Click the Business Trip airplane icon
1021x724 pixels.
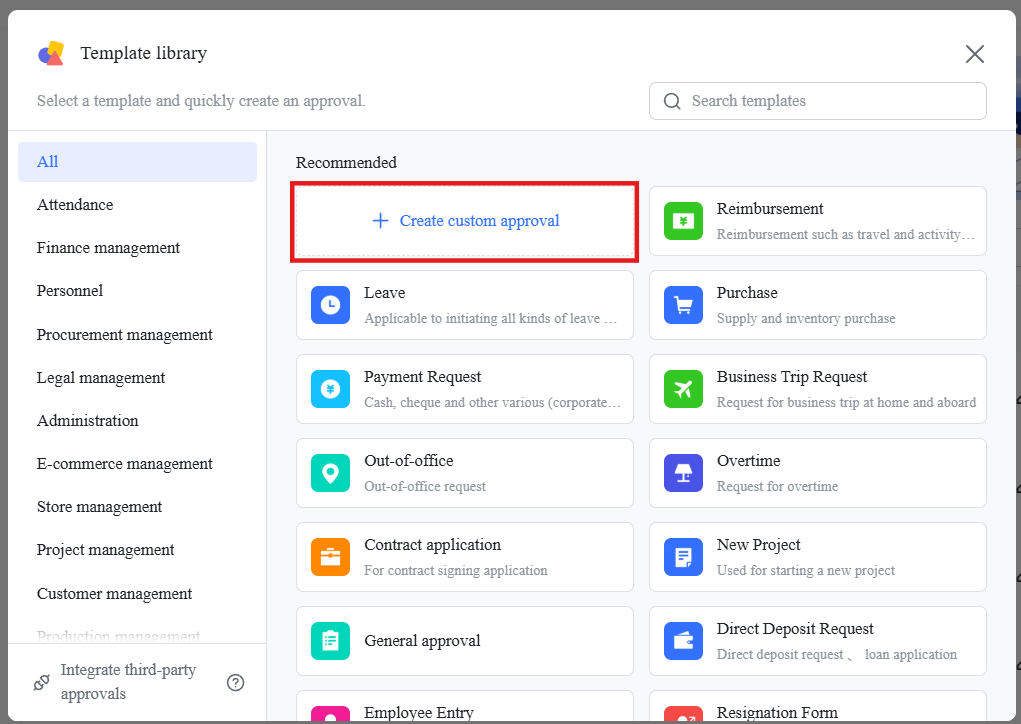tap(683, 389)
